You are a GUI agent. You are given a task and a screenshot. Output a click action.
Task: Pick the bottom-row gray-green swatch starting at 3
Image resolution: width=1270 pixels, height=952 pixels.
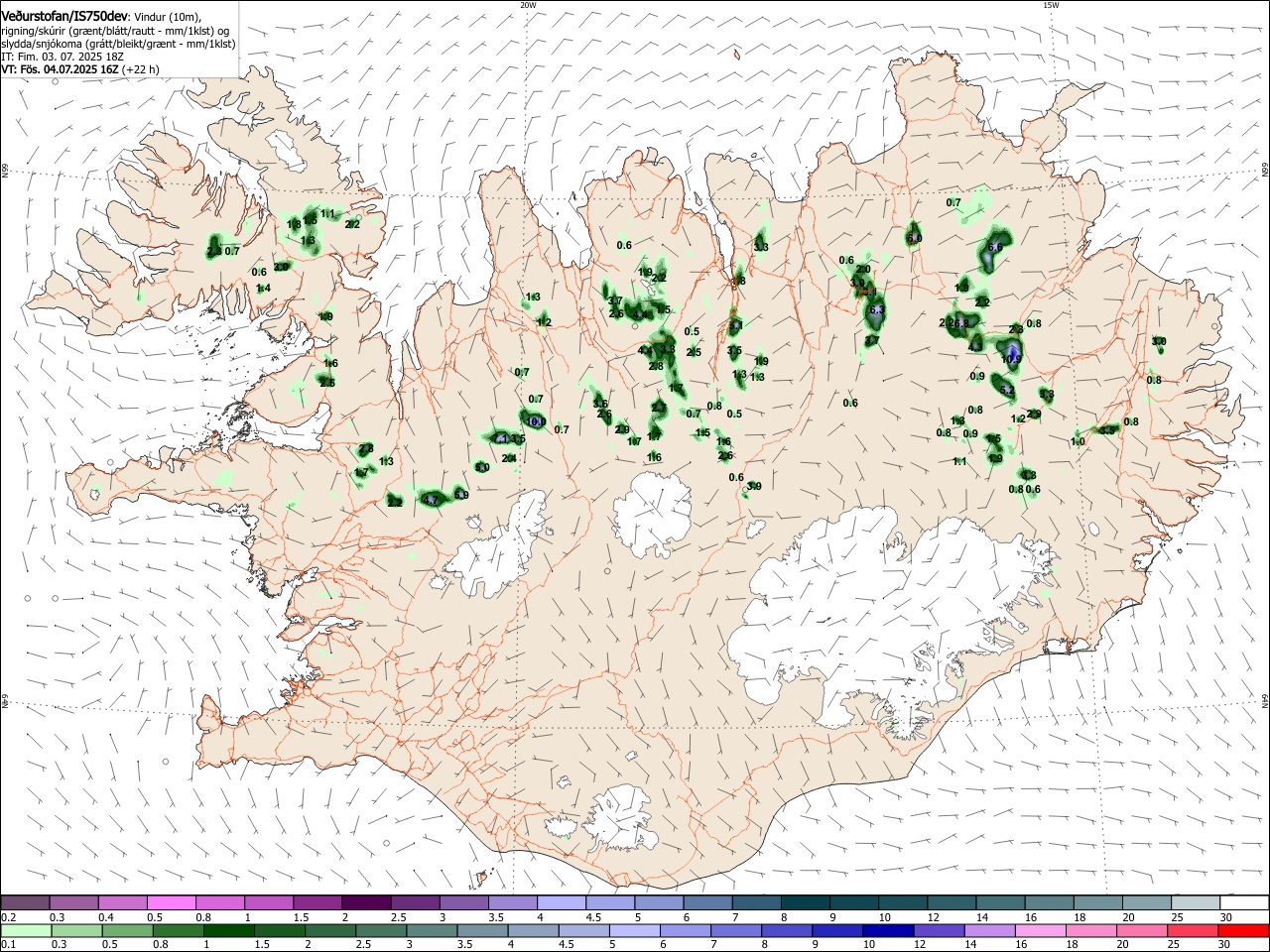tap(432, 930)
